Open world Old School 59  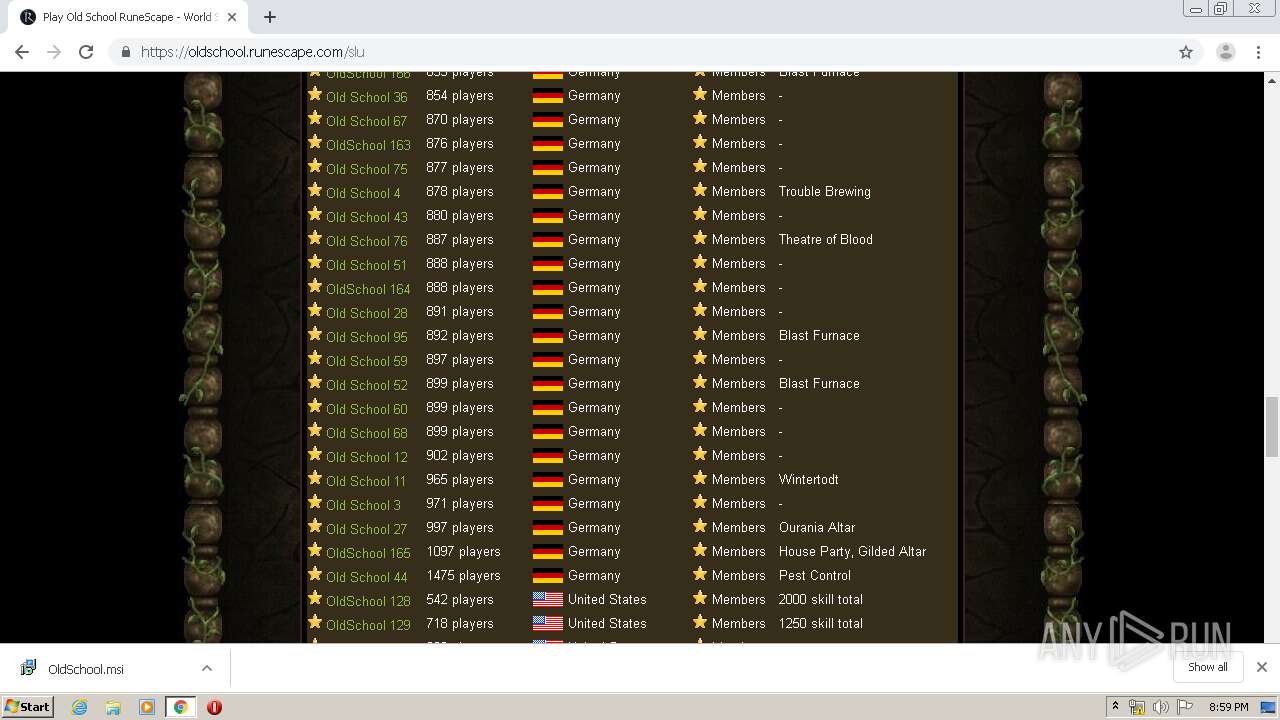pyautogui.click(x=366, y=361)
